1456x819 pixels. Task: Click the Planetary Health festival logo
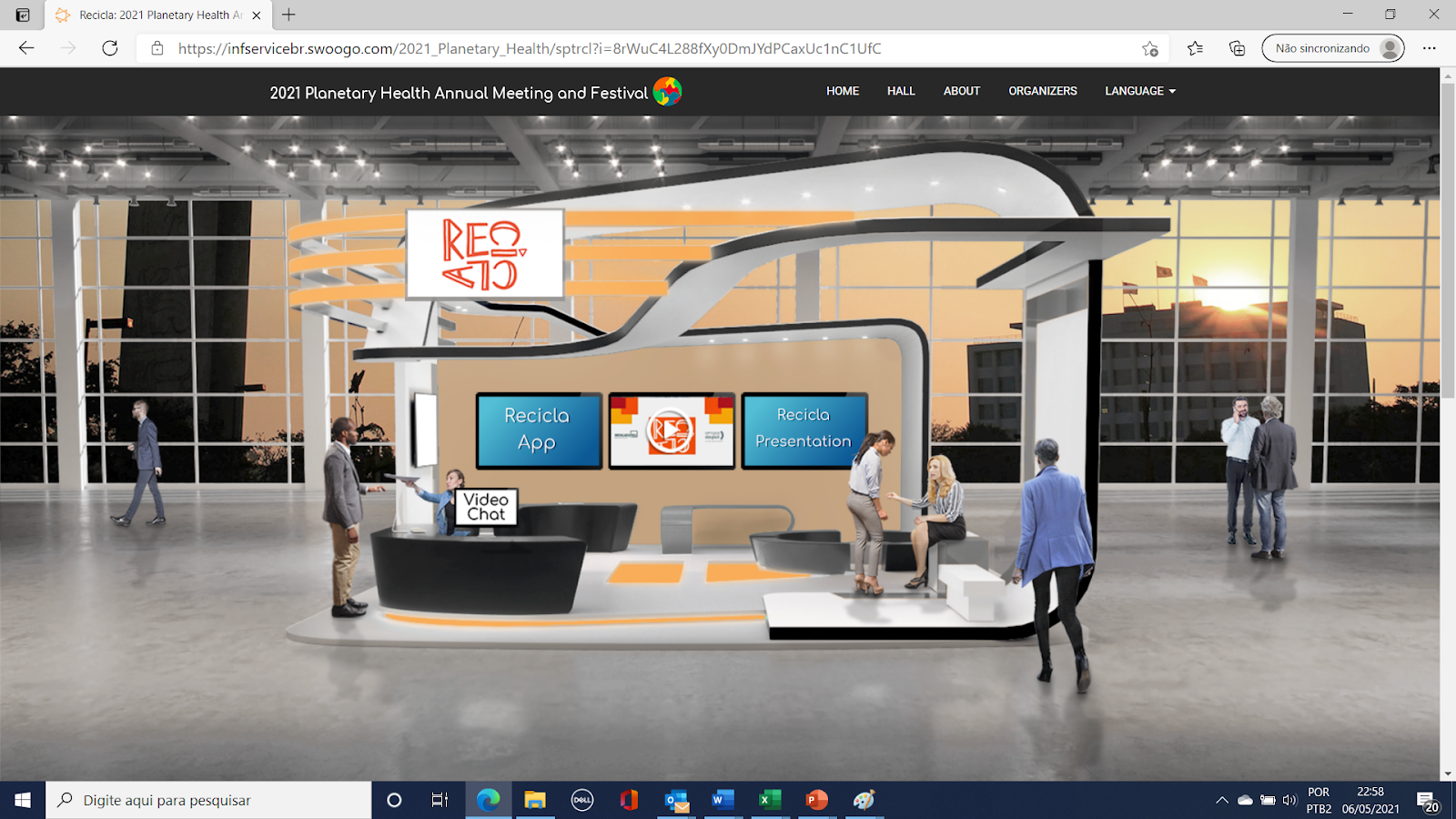pos(667,91)
